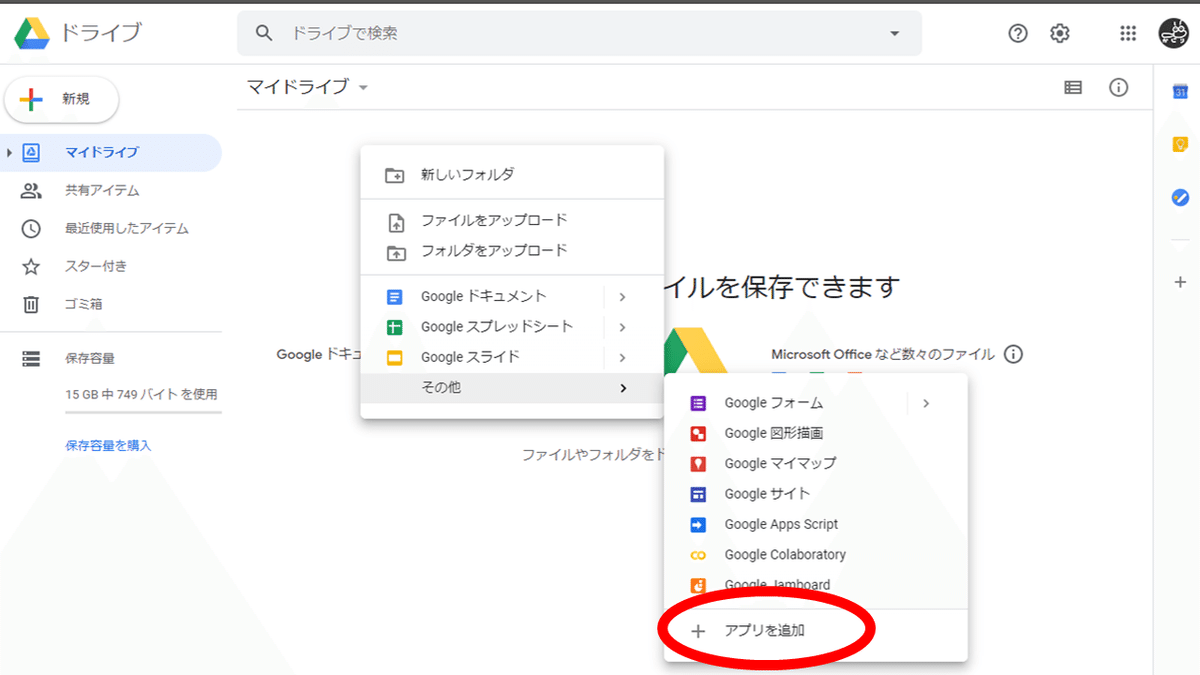Select Google 図形描画 in the submenu

[816, 433]
